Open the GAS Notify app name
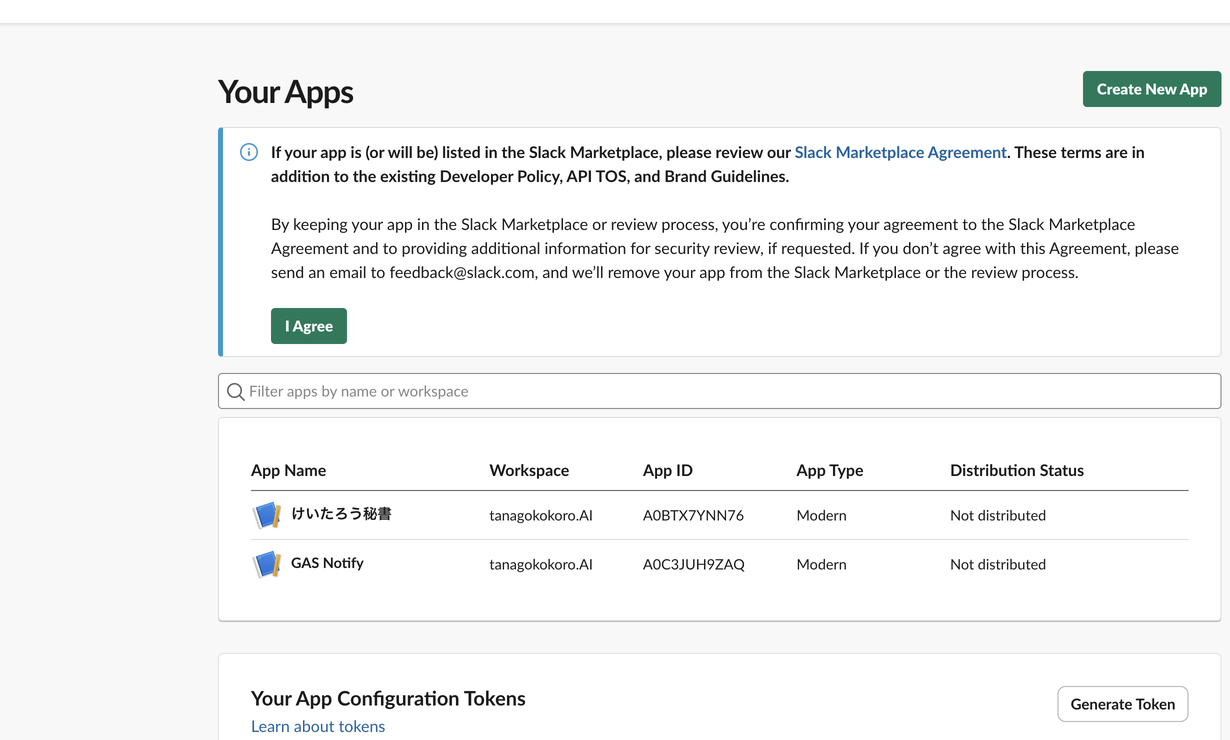 coord(327,563)
